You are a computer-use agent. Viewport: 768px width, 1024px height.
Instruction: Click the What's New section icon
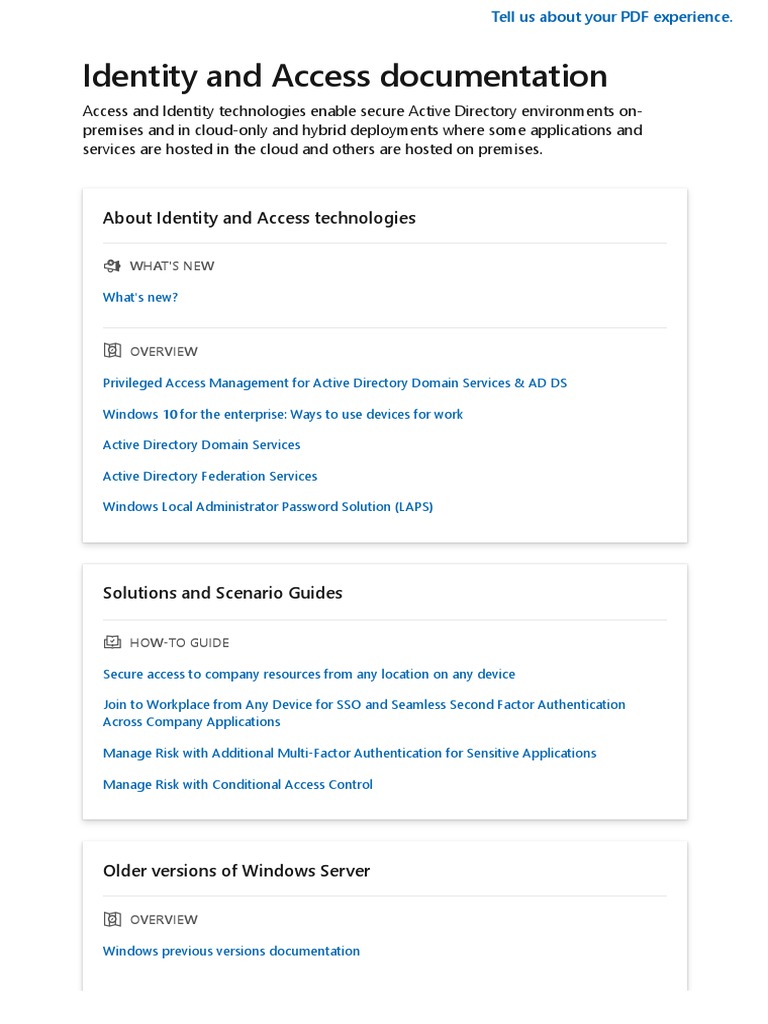112,266
